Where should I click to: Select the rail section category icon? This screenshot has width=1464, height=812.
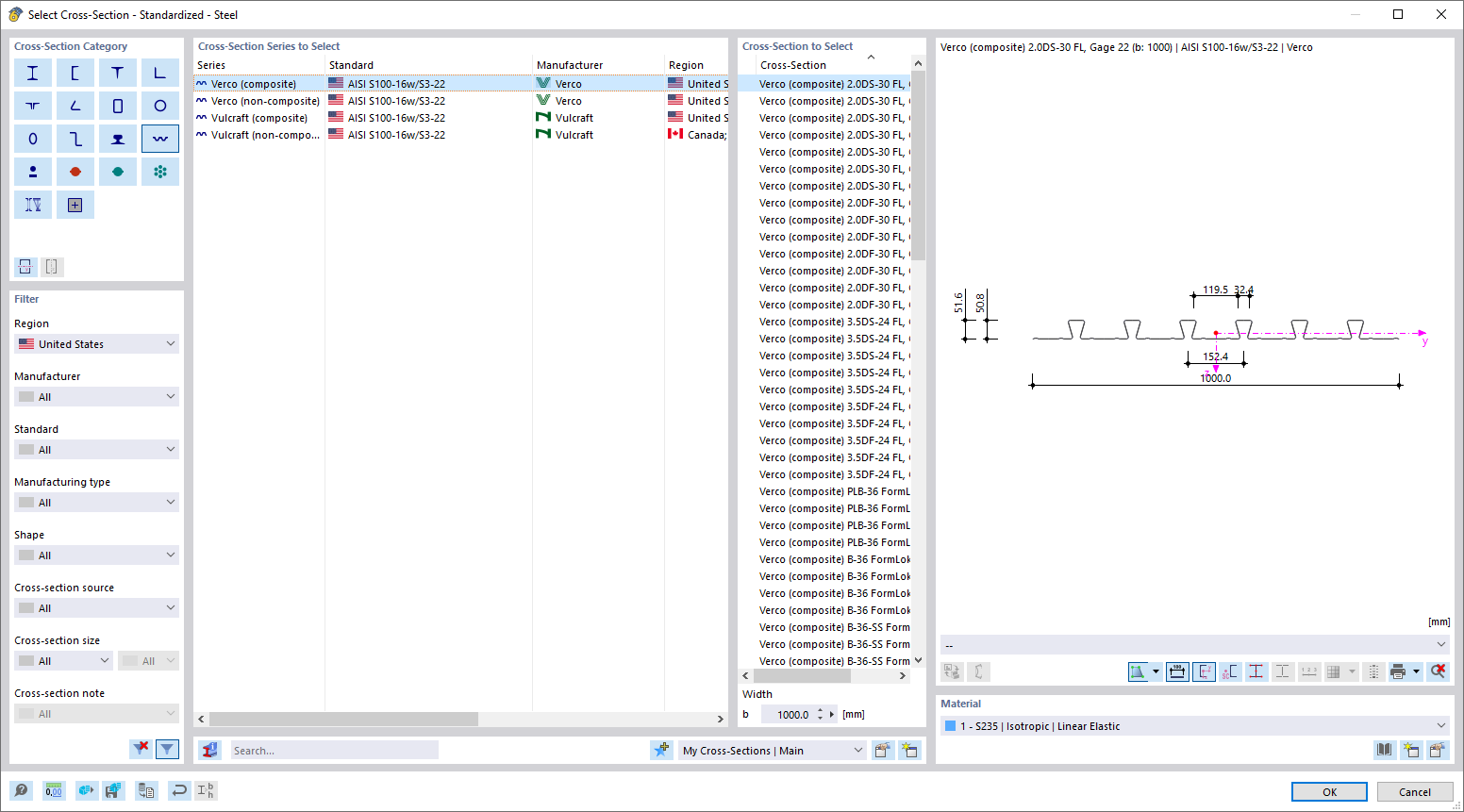[x=118, y=139]
